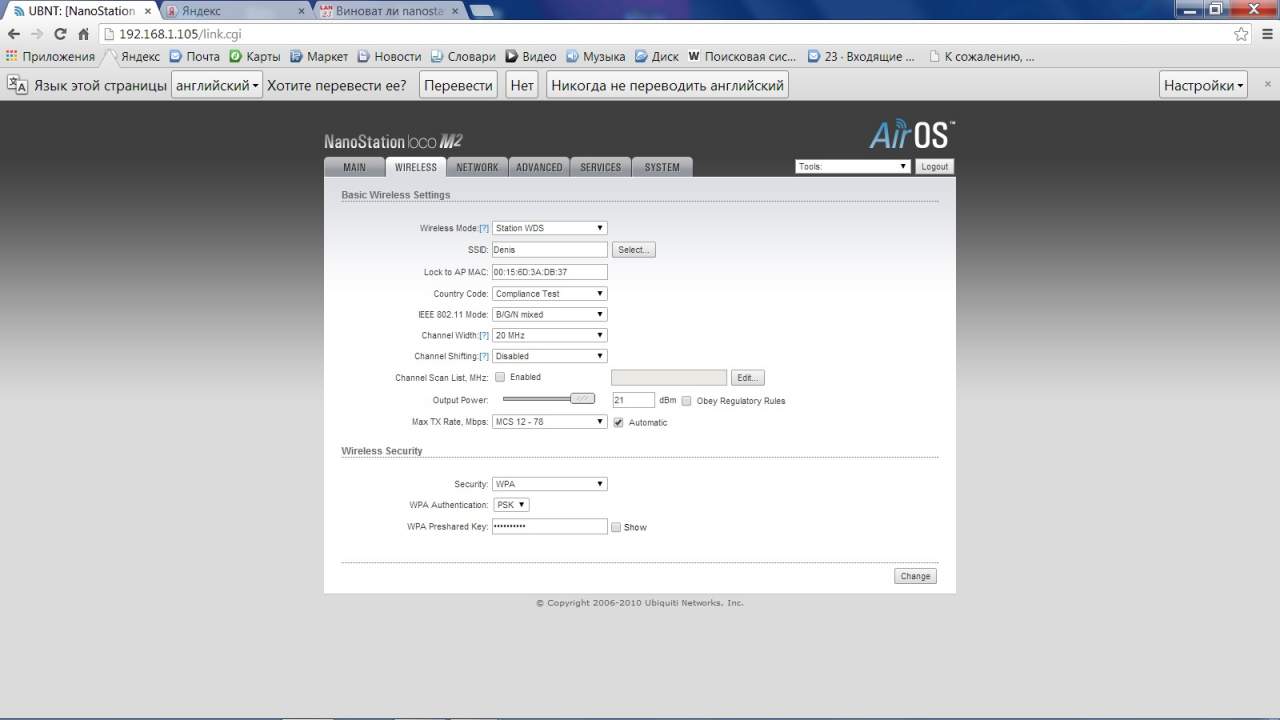Close the Виноват ли nanosta browser tab

tap(455, 11)
